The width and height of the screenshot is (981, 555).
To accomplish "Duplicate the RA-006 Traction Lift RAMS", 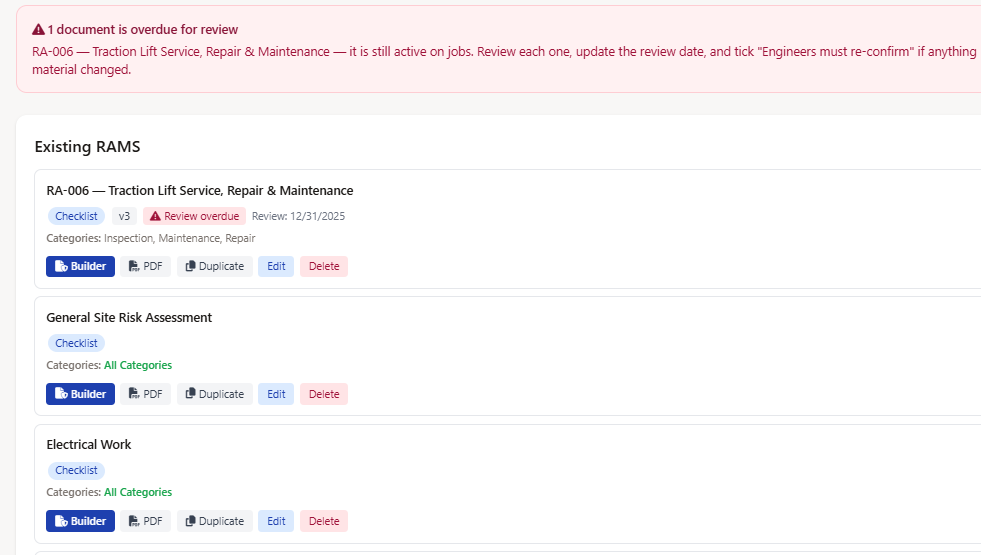I will tap(215, 267).
